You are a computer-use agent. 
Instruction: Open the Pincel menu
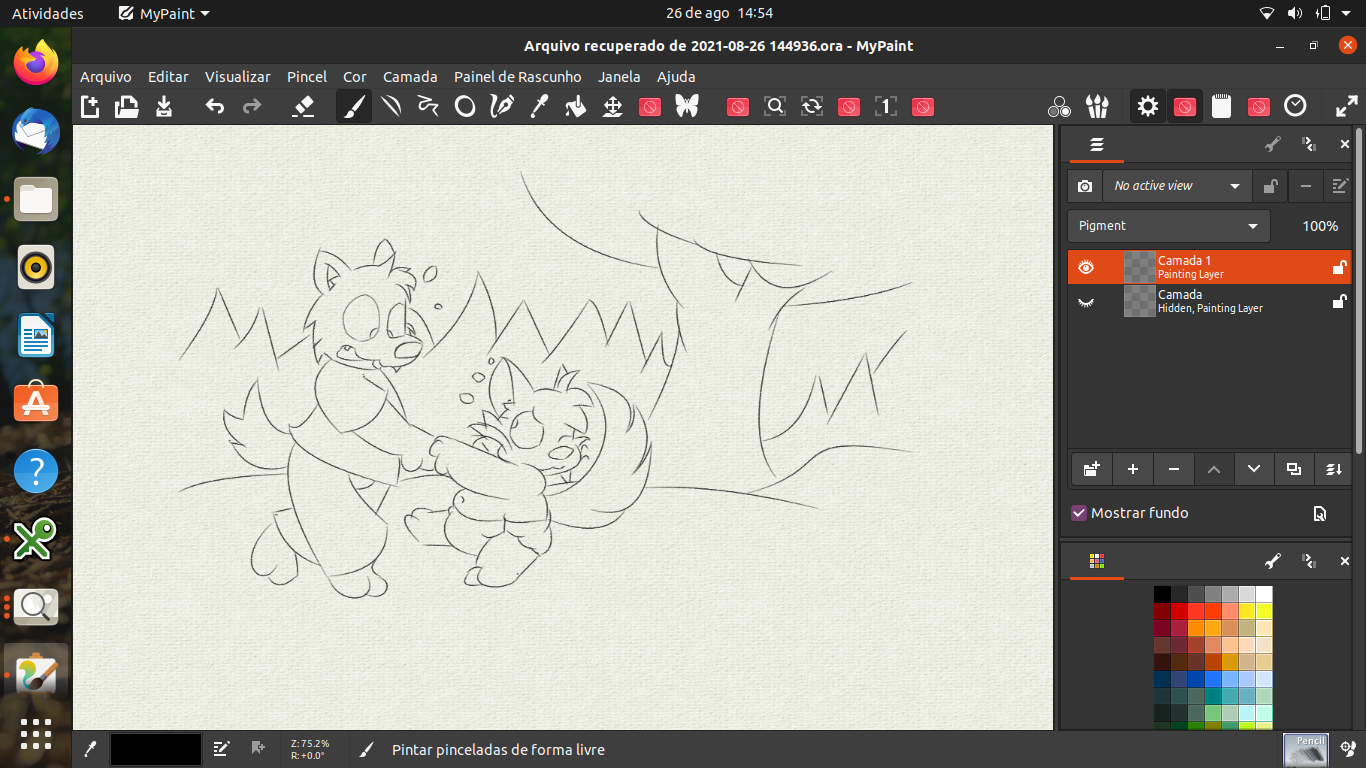pyautogui.click(x=307, y=77)
